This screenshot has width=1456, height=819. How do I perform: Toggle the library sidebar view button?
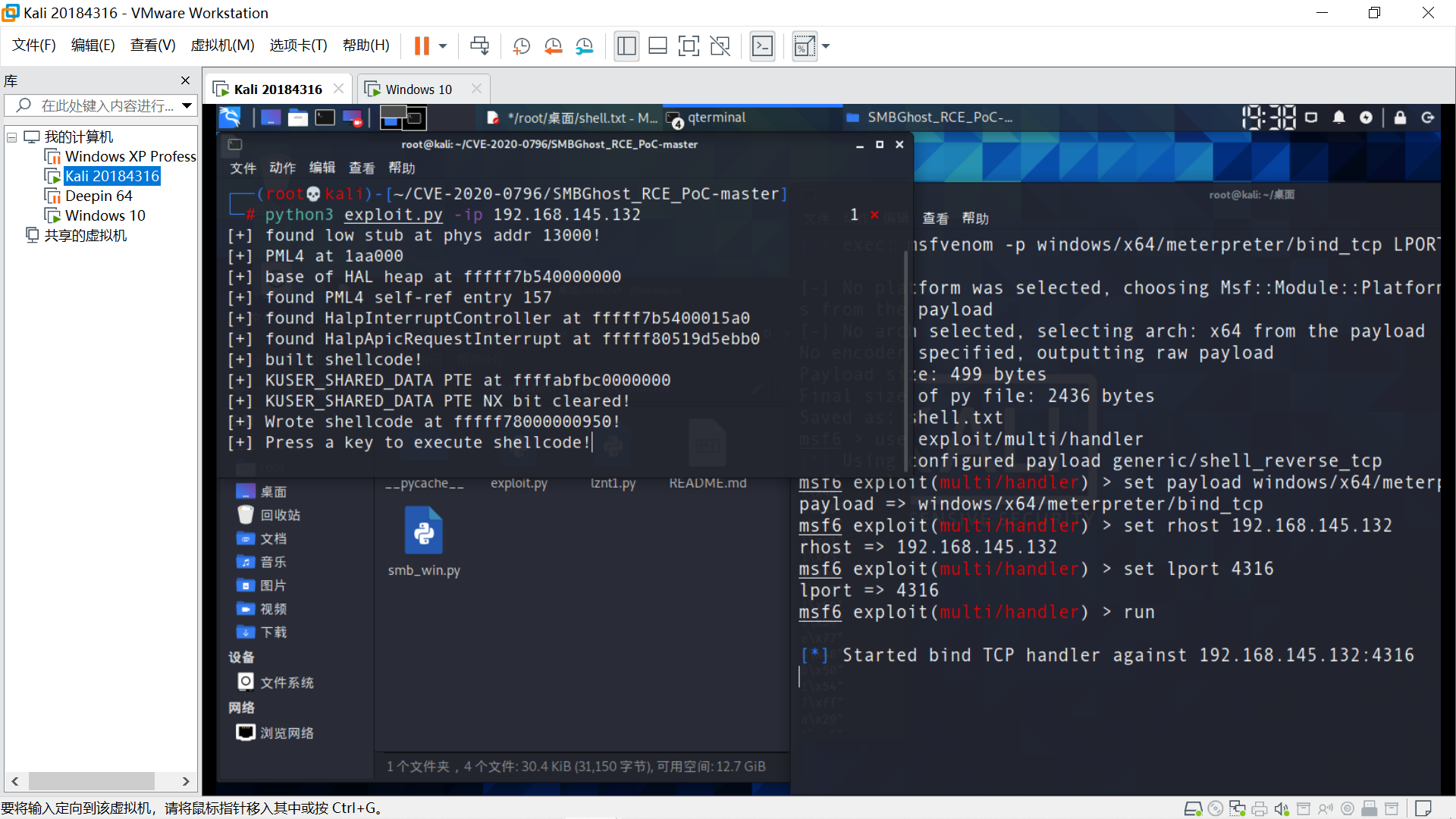click(626, 46)
